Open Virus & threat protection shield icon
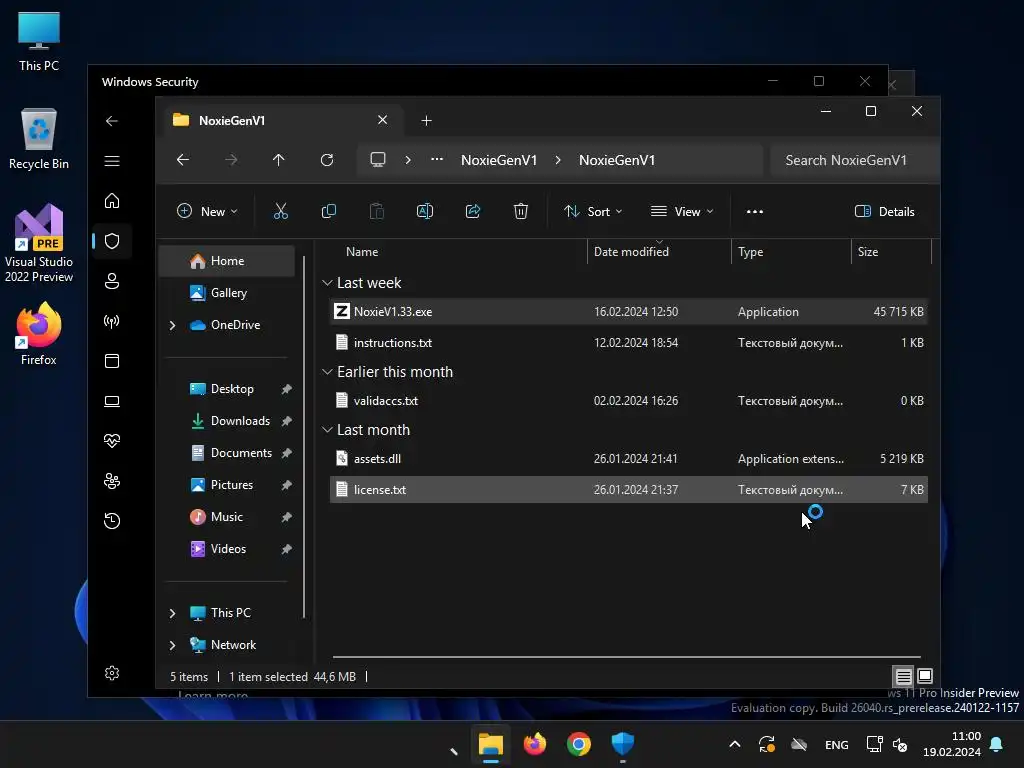The height and width of the screenshot is (768, 1024). point(112,241)
